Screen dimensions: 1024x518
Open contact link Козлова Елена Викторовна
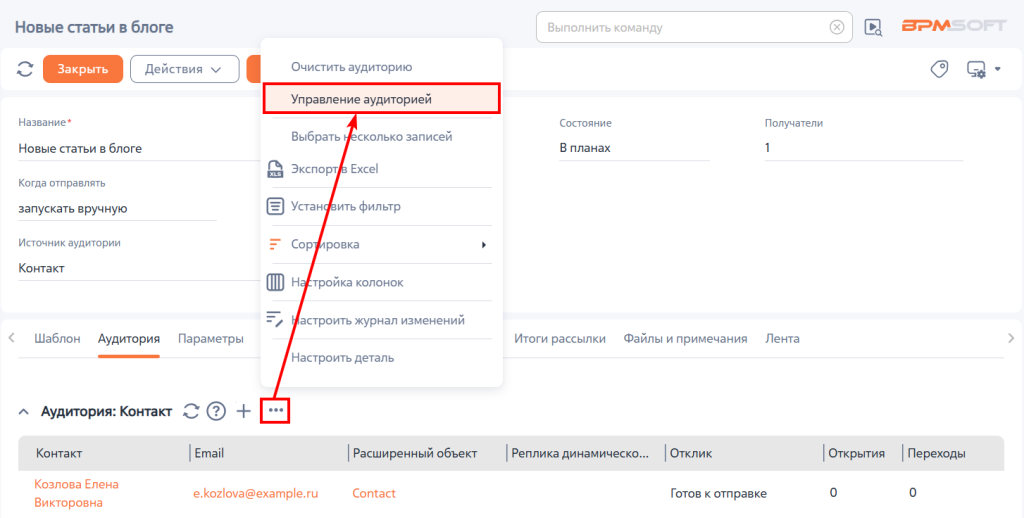click(76, 493)
